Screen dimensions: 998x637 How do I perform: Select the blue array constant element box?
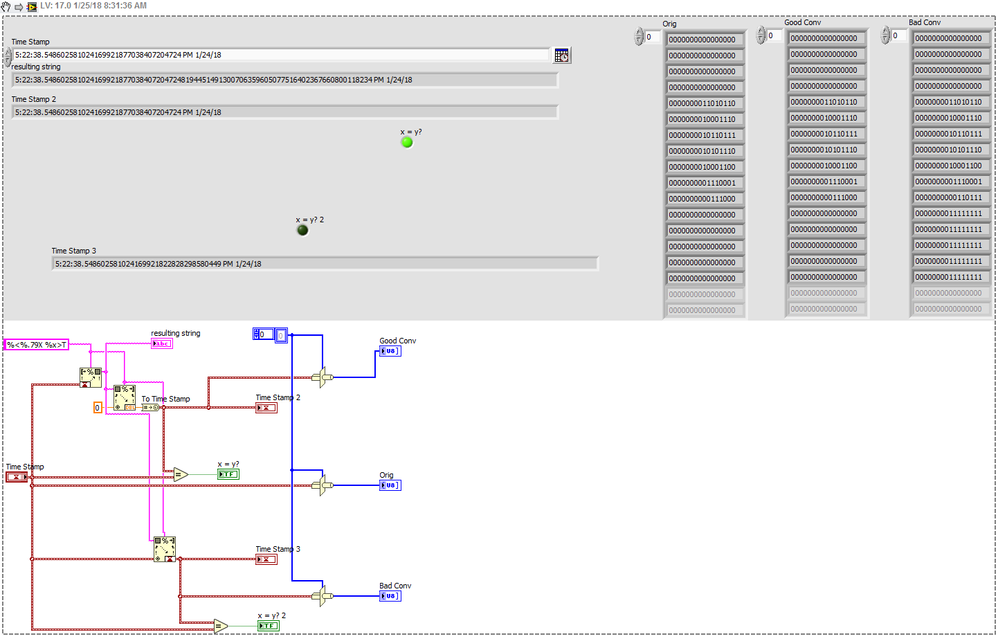click(x=281, y=335)
